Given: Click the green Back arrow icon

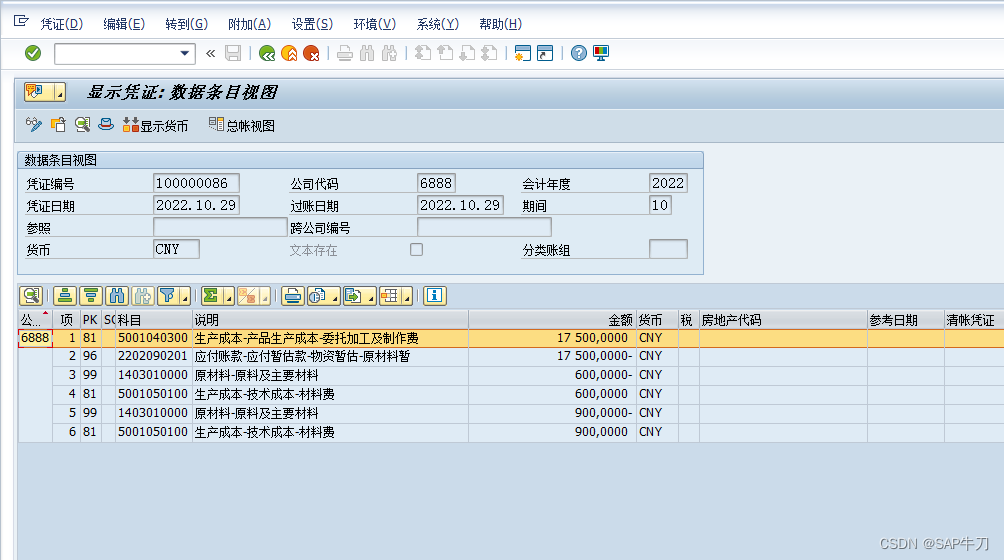Looking at the screenshot, I should pos(267,54).
